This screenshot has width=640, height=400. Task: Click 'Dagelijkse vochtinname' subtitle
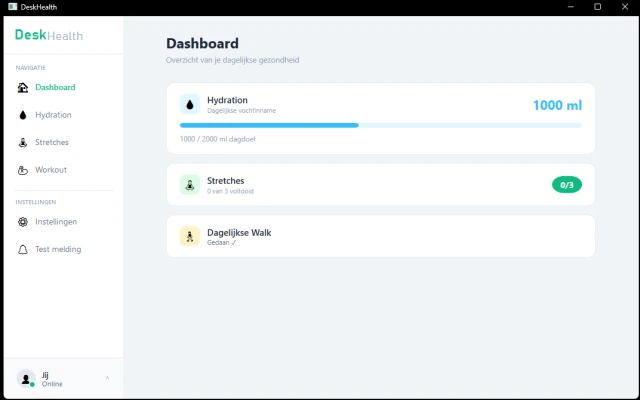242,111
